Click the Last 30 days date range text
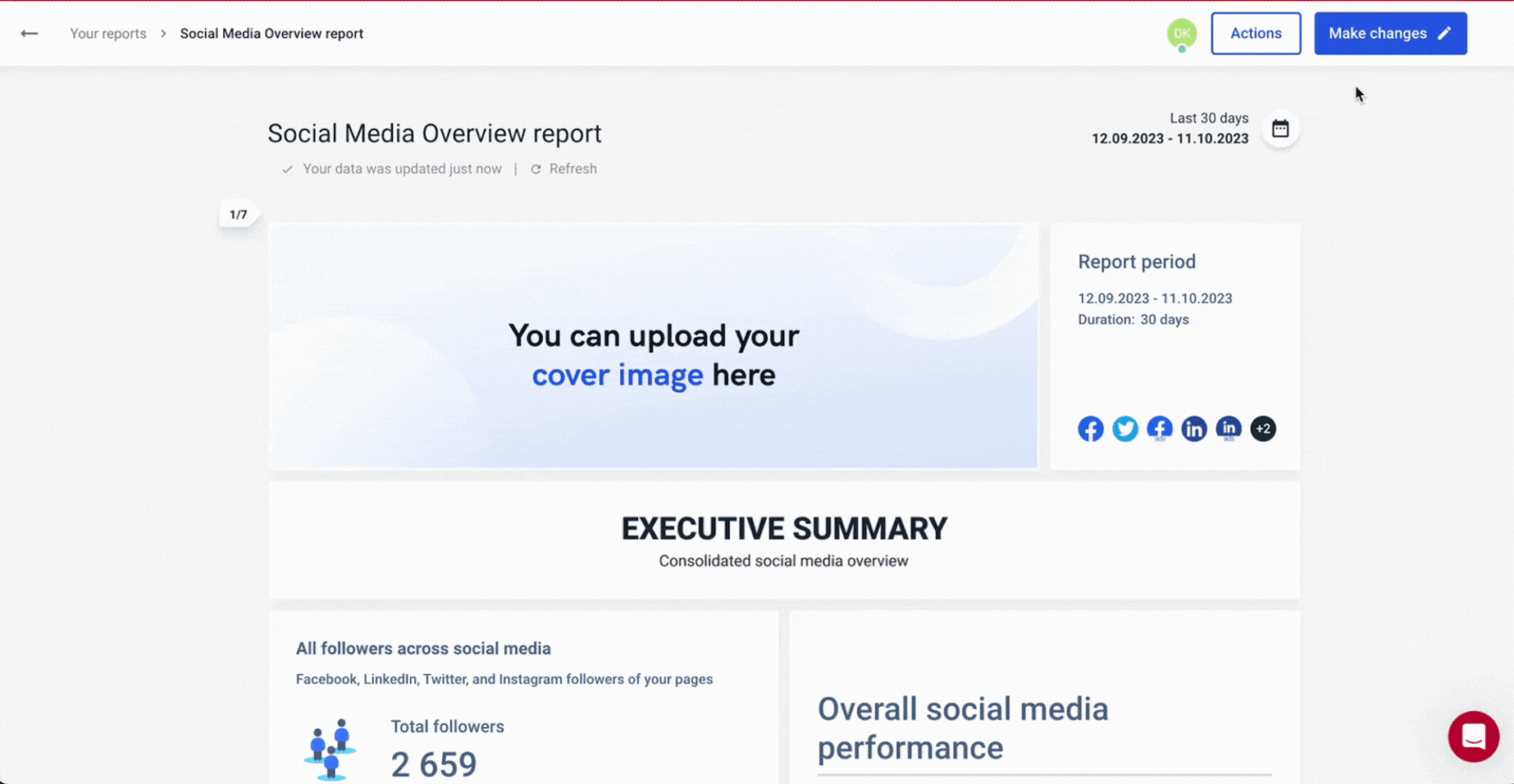The height and width of the screenshot is (784, 1514). click(x=1208, y=118)
